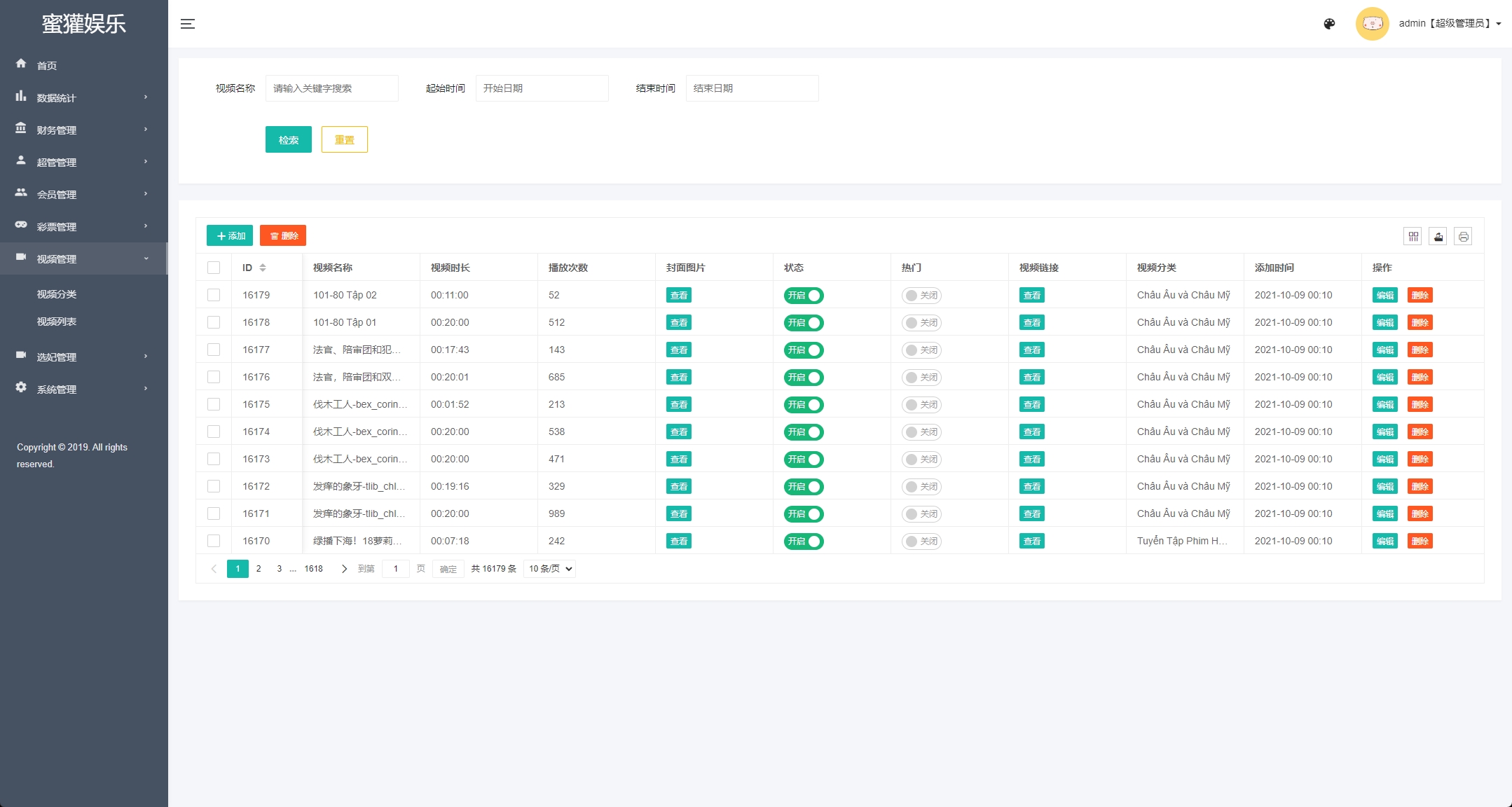Enable hot toggle for video 16178
Image resolution: width=1512 pixels, height=807 pixels.
[x=921, y=323]
